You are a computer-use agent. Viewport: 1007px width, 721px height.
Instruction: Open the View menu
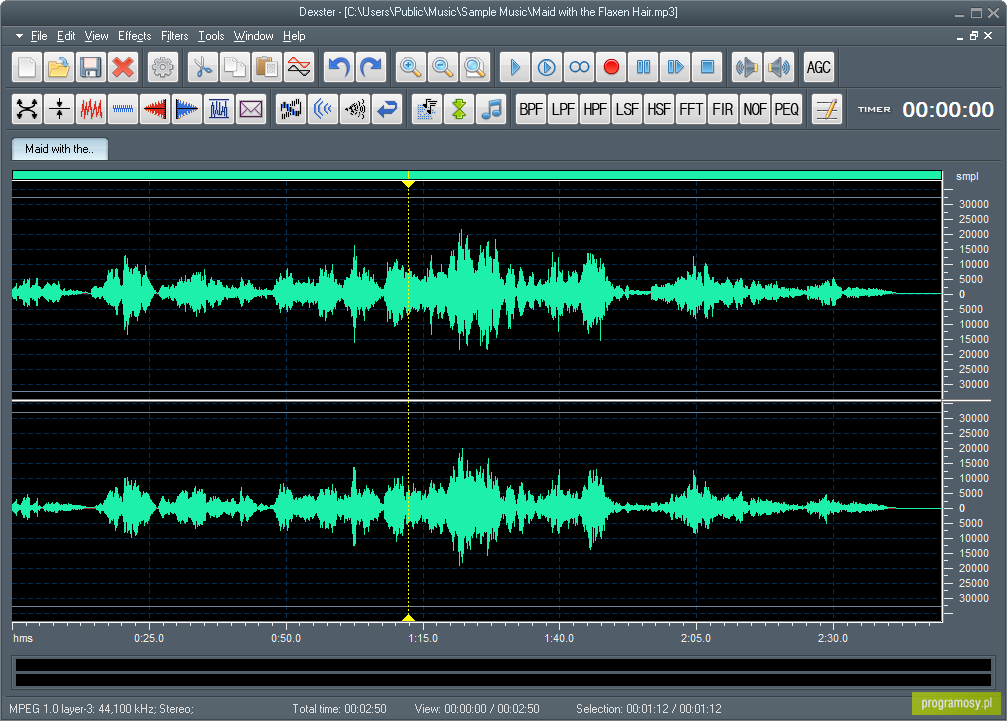[96, 36]
